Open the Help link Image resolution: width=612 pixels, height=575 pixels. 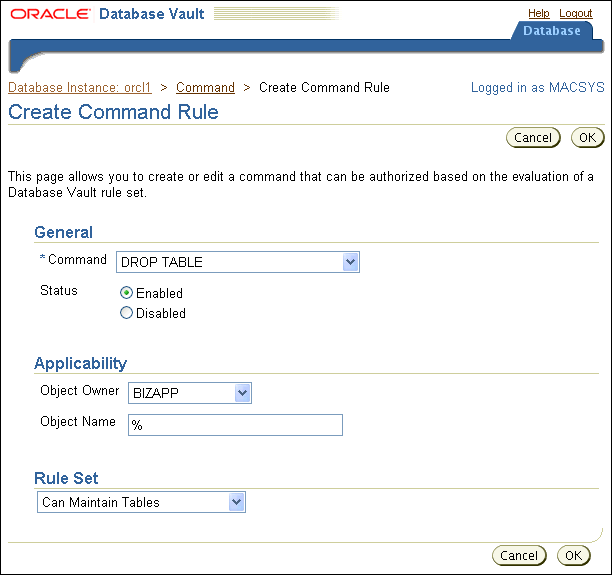coord(538,13)
